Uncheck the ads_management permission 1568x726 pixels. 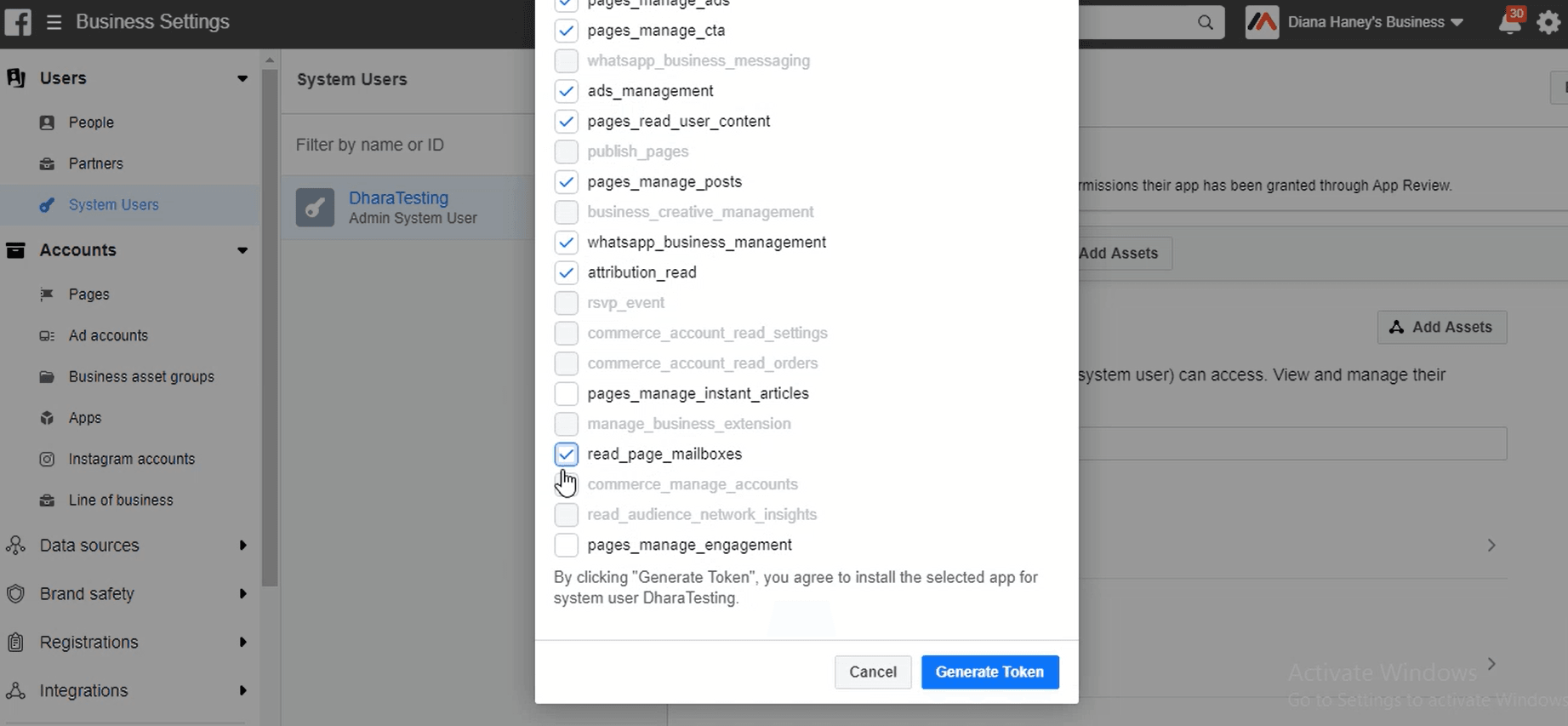[566, 91]
